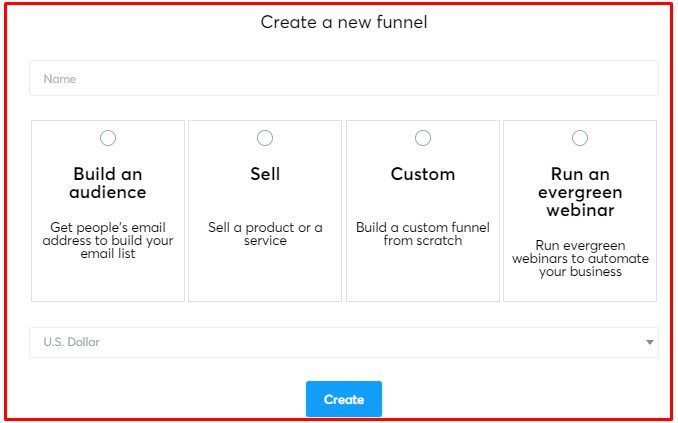This screenshot has height=423, width=678.
Task: Click the Build an audience heading
Action: pos(108,183)
